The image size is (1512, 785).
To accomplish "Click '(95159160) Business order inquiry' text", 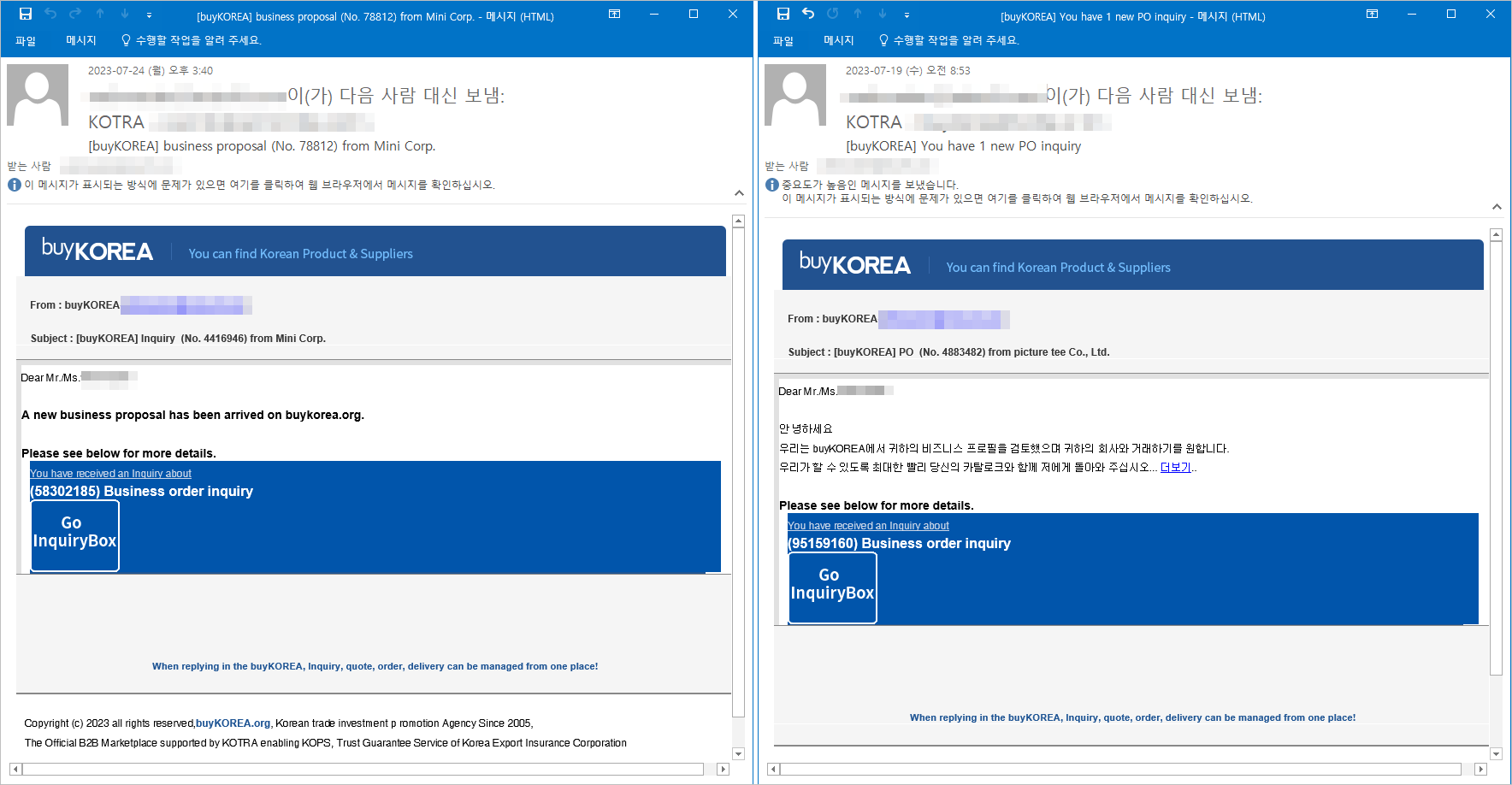I will point(900,544).
